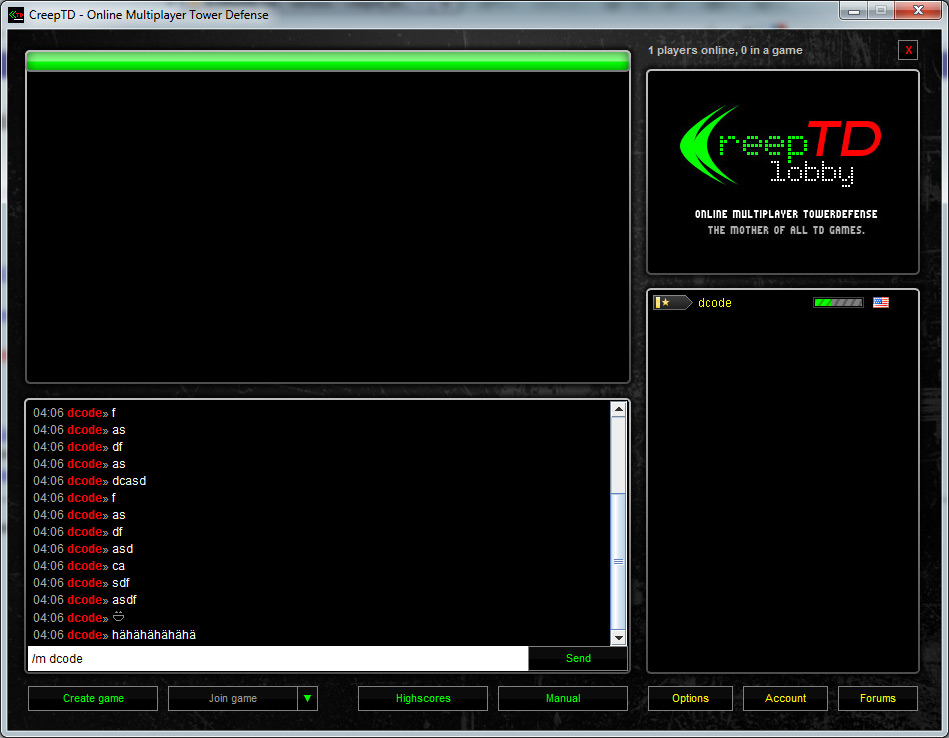This screenshot has height=738, width=949.
Task: Close the CreepTD window
Action: (x=918, y=10)
